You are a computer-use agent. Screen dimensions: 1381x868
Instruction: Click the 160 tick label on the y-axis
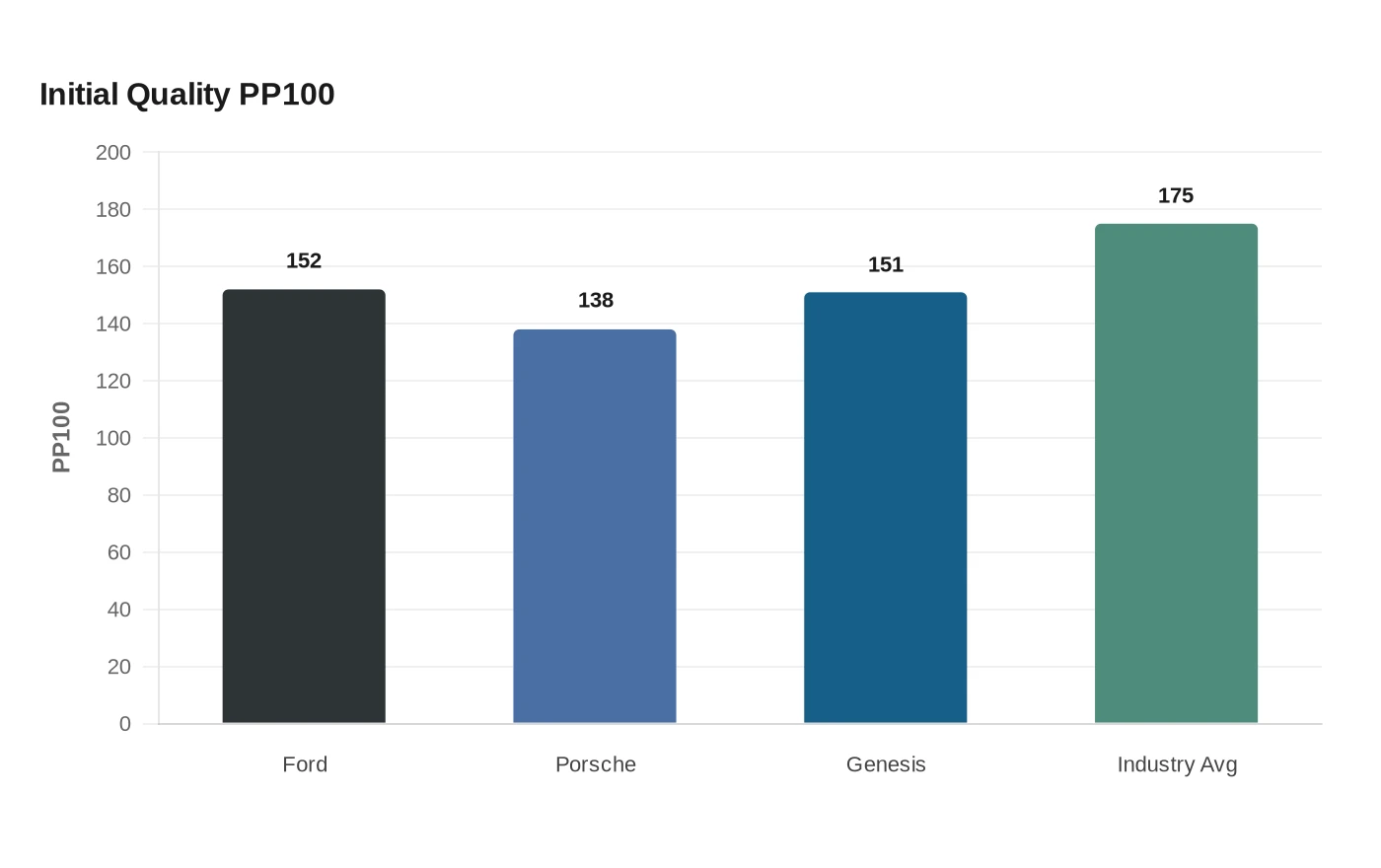(113, 266)
